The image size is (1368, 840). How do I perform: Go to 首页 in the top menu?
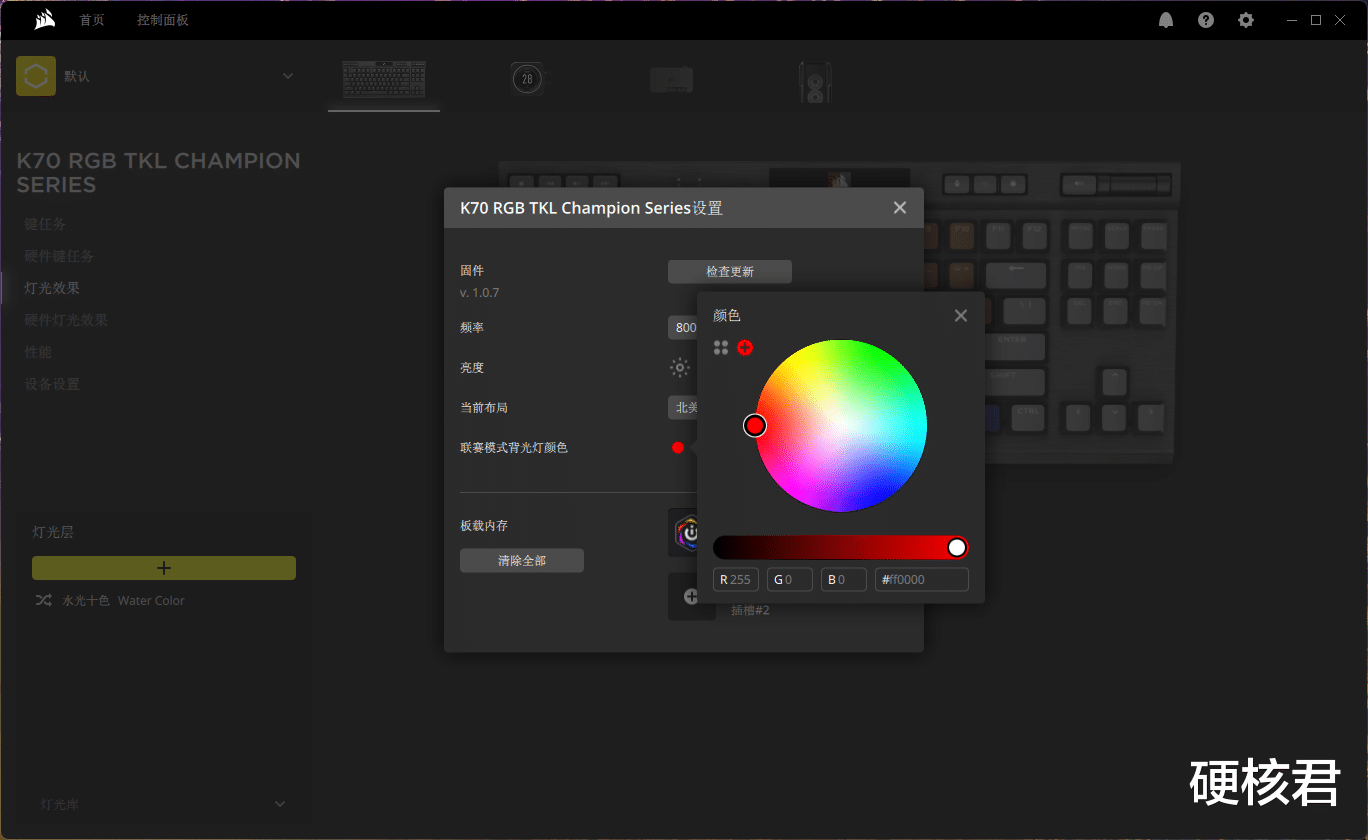[x=92, y=19]
